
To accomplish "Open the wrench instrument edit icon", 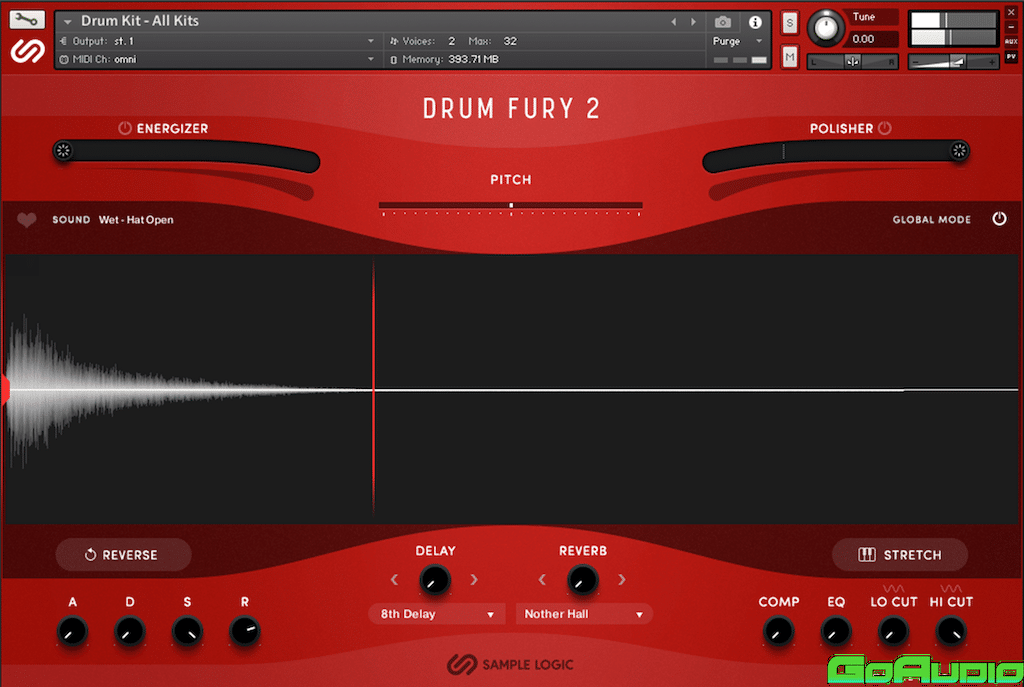I will pyautogui.click(x=27, y=20).
